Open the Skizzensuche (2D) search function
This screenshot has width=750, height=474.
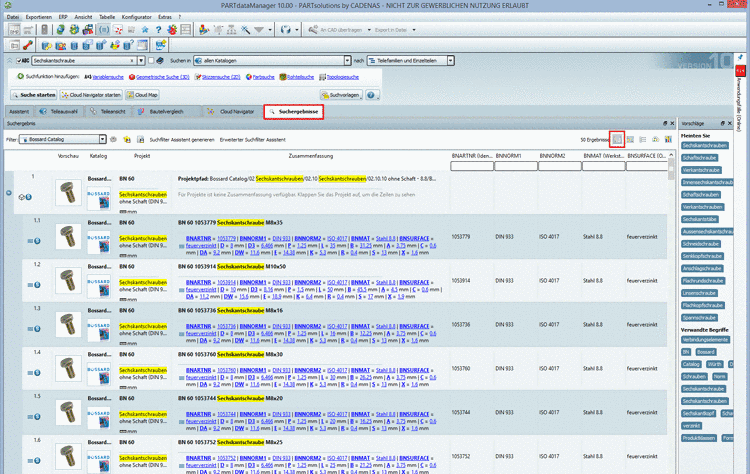(221, 75)
